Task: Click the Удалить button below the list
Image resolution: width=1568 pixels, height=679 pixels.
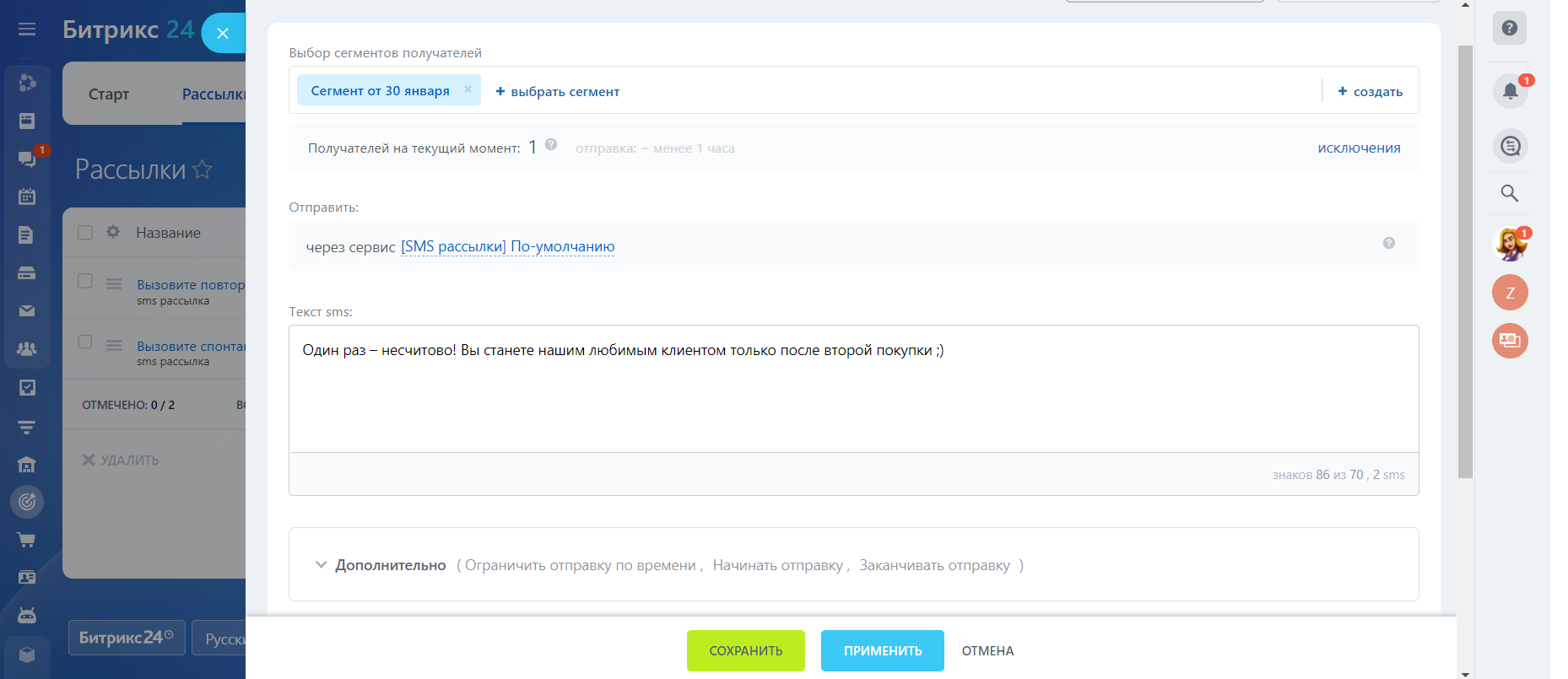Action: click(x=121, y=460)
